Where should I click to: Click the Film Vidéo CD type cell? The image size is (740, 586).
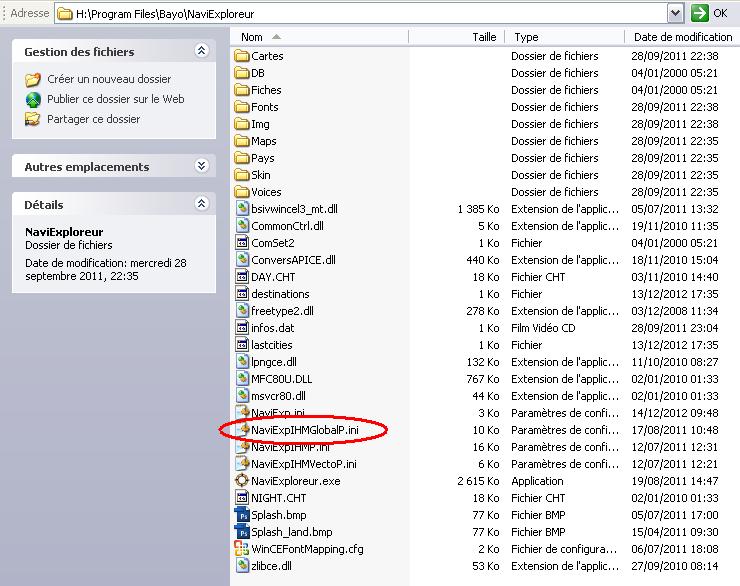pos(543,328)
